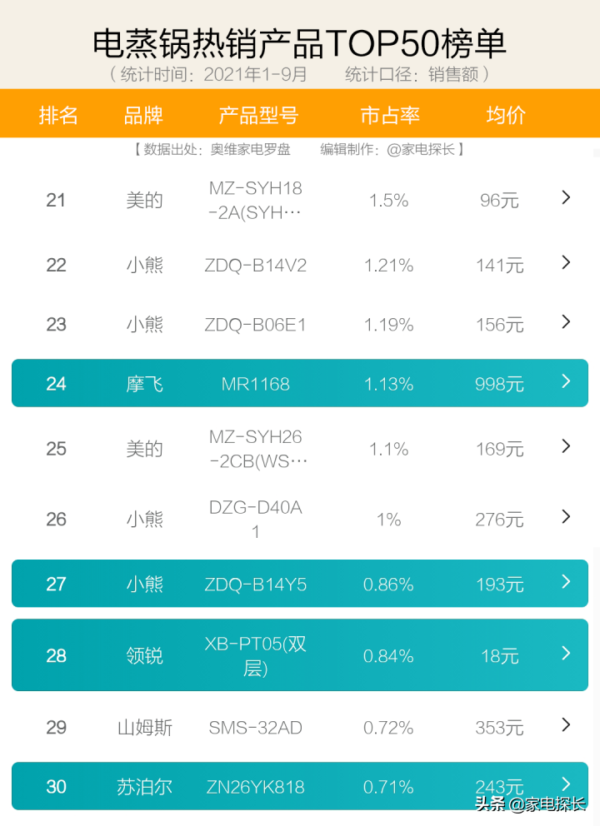Image resolution: width=600 pixels, height=826 pixels.
Task: Open details arrow for rank 21 Midea
Action: click(x=566, y=198)
